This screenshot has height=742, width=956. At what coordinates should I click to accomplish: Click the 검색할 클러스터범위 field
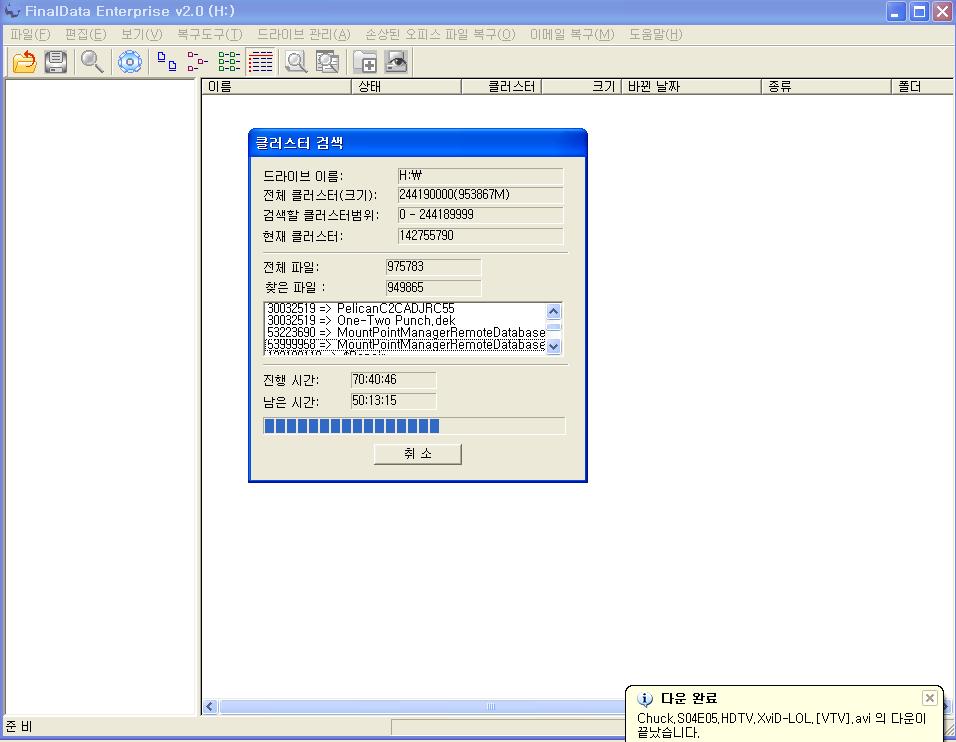[480, 215]
